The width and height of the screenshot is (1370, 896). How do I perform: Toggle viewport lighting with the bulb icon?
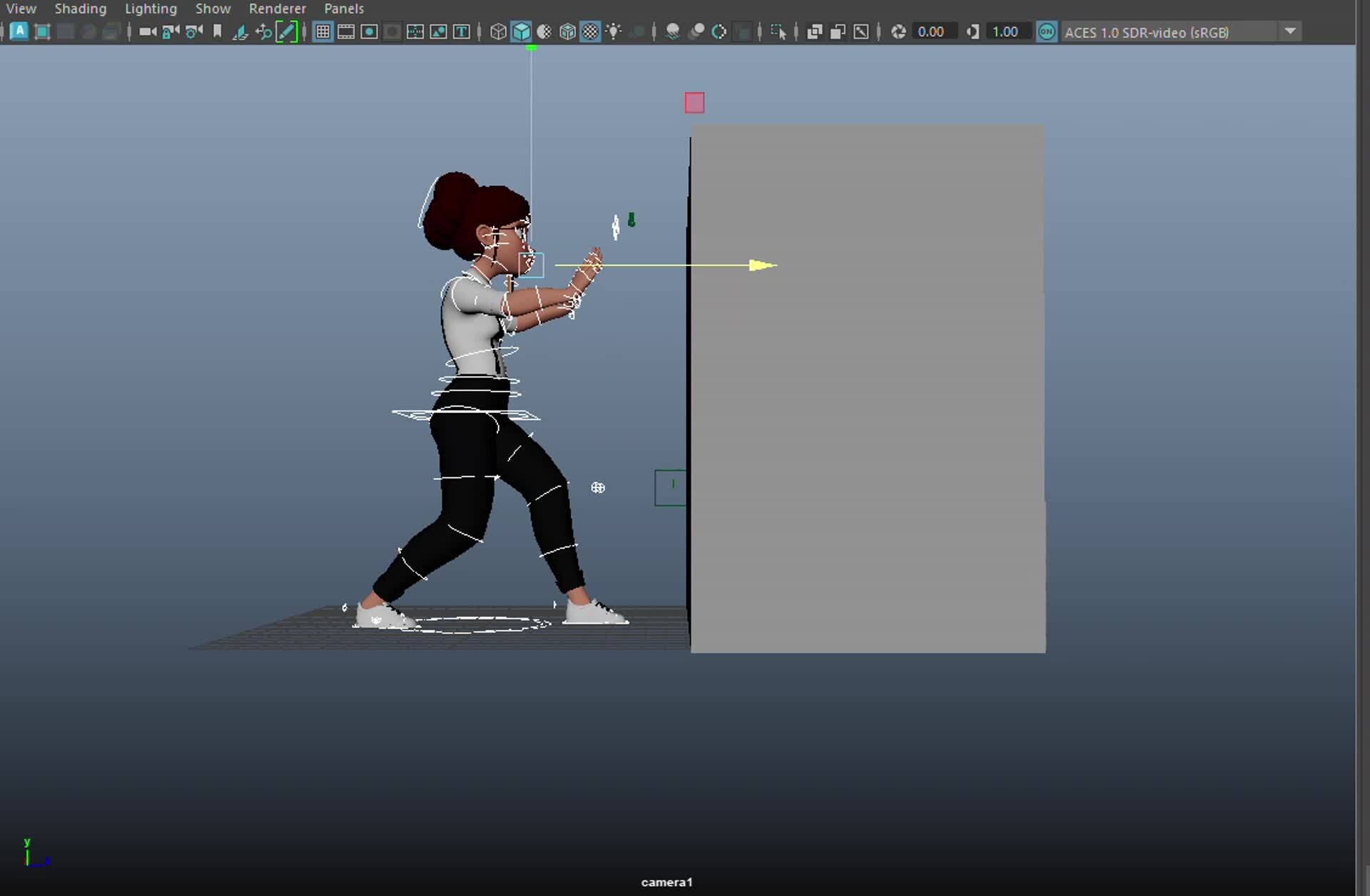point(614,31)
